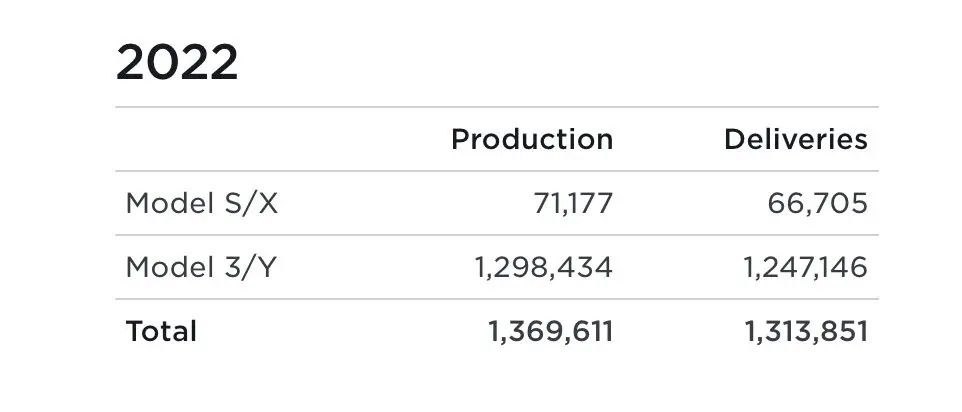Image resolution: width=962 pixels, height=412 pixels.
Task: Select Model S/X production value 71,177
Action: (573, 203)
